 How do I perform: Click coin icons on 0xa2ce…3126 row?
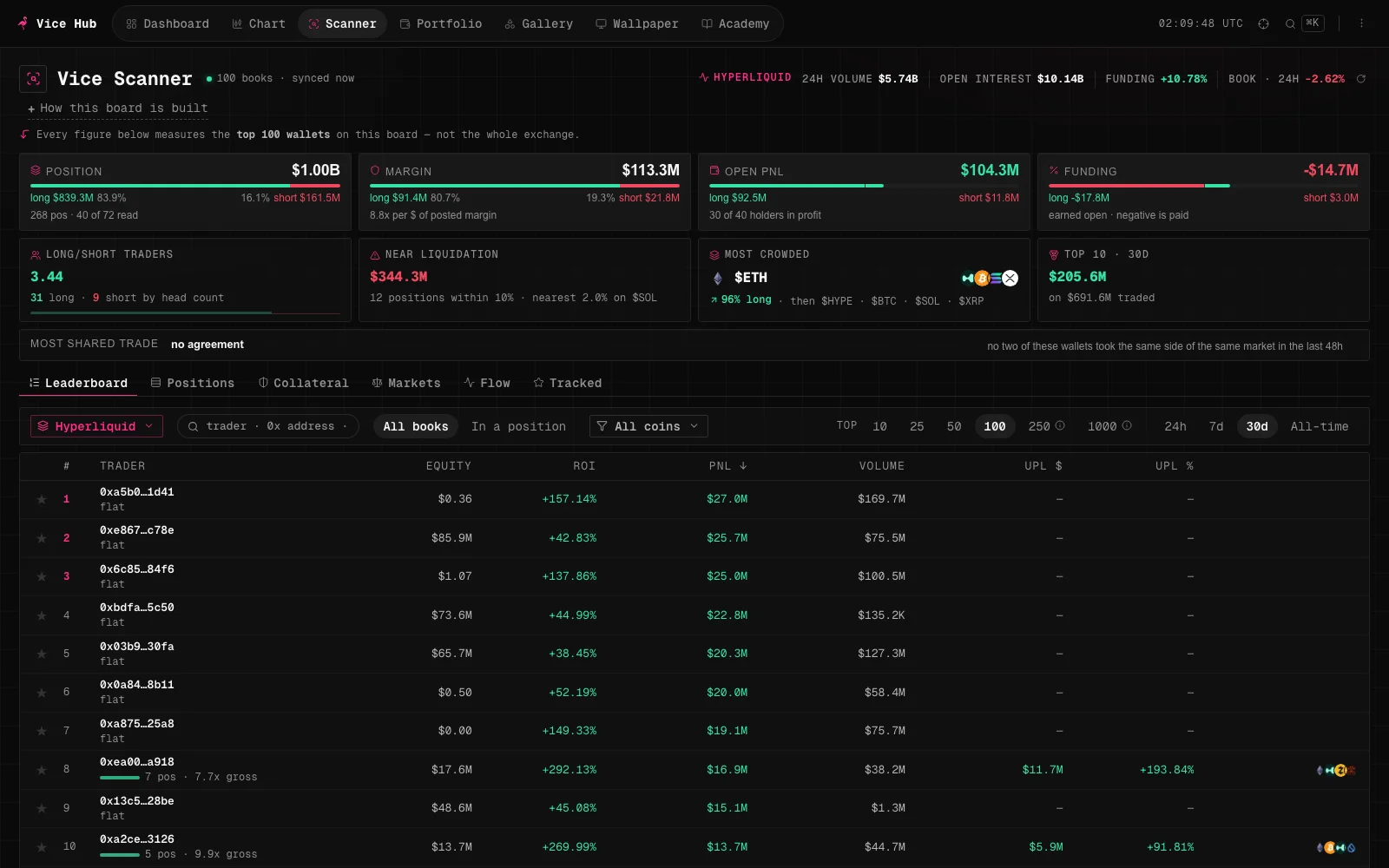(1336, 847)
